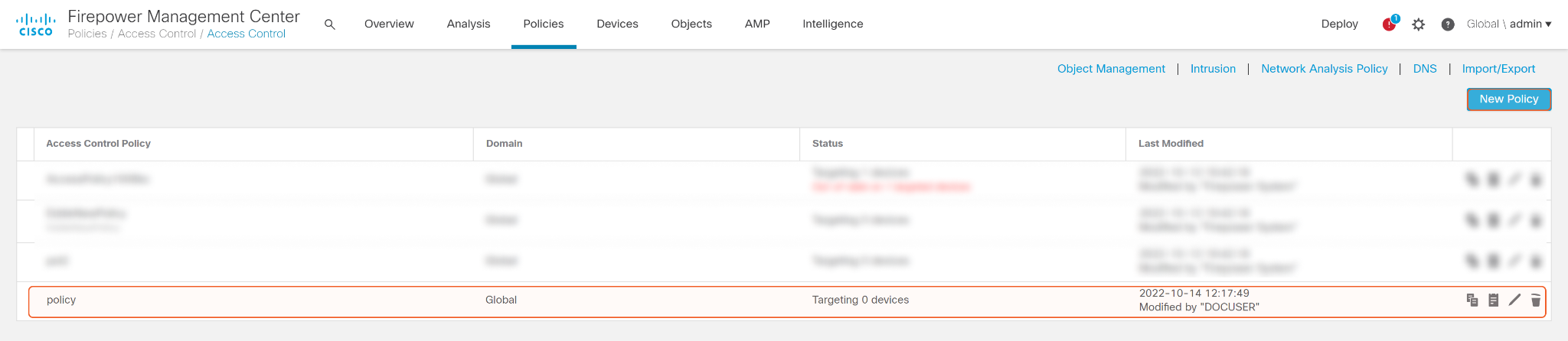Viewport: 1568px width, 341px height.
Task: Click the help question mark icon
Action: point(1448,24)
